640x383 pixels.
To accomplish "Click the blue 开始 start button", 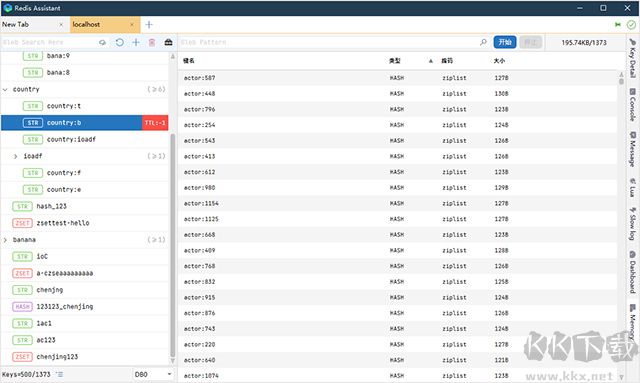I will (x=505, y=42).
